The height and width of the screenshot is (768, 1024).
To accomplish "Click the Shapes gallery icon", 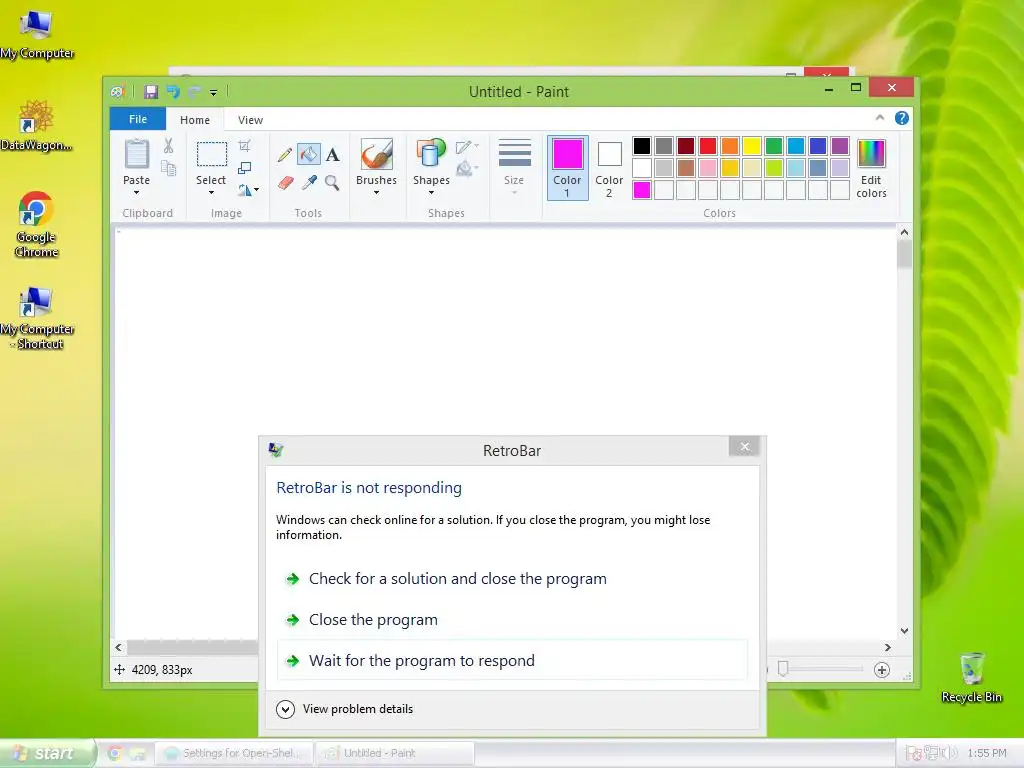I will click(x=431, y=155).
